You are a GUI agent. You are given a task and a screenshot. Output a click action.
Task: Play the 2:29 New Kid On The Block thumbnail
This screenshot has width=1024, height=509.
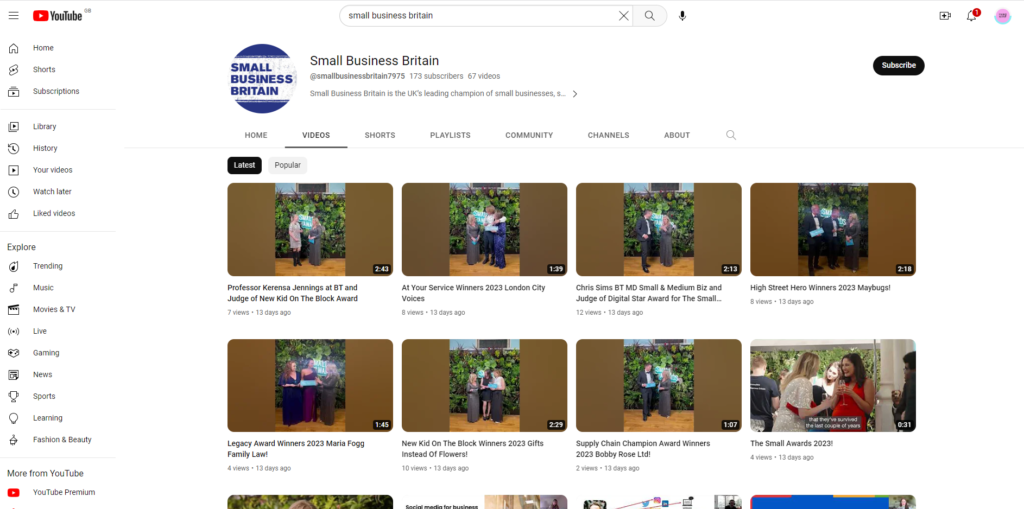(485, 386)
